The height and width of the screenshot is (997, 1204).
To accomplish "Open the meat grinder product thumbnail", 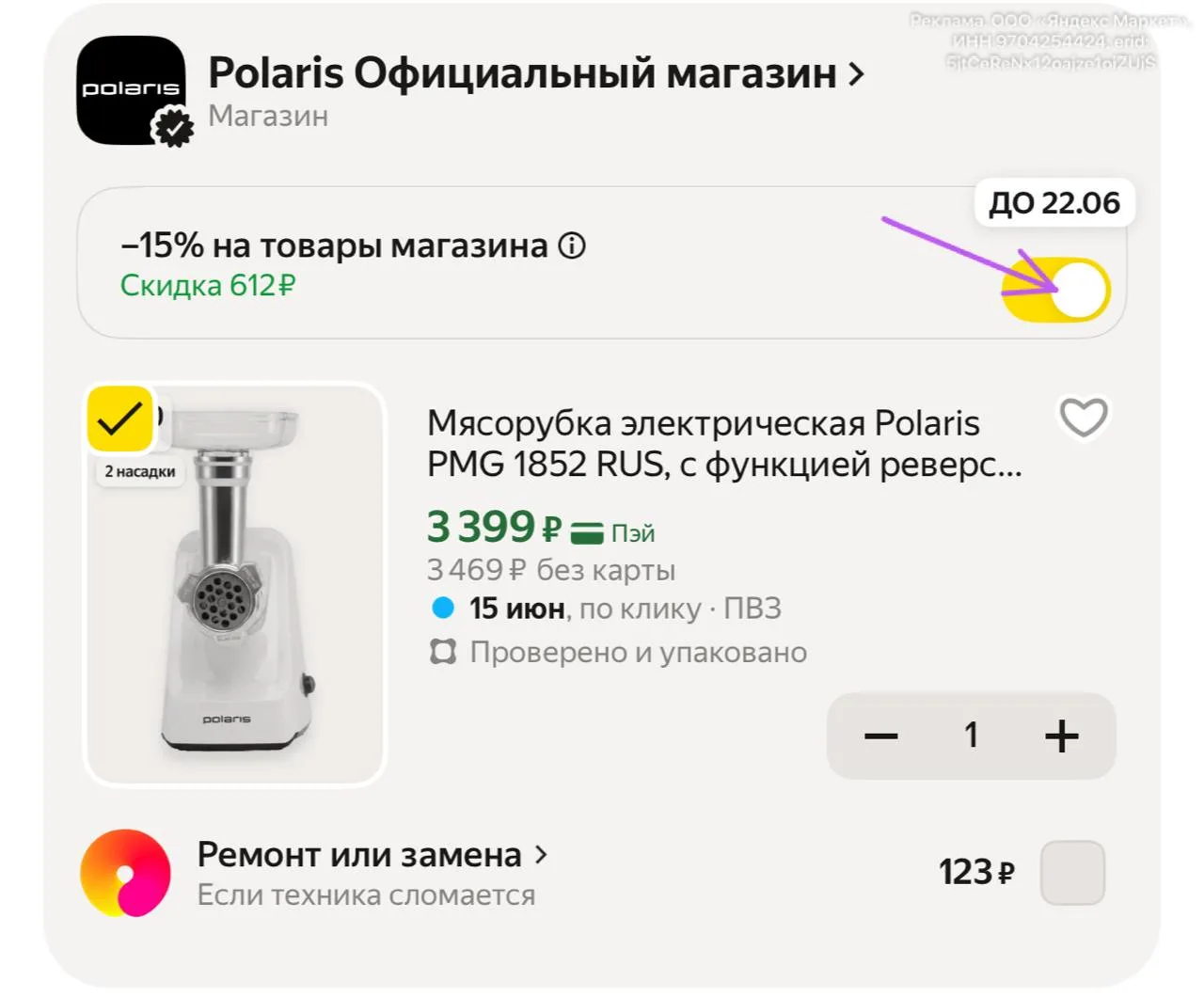I will point(235,583).
